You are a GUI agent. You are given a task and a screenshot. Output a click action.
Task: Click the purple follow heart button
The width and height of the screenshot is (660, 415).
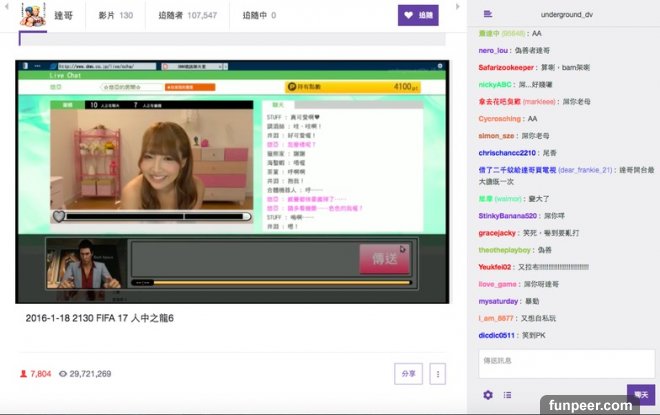pyautogui.click(x=419, y=15)
